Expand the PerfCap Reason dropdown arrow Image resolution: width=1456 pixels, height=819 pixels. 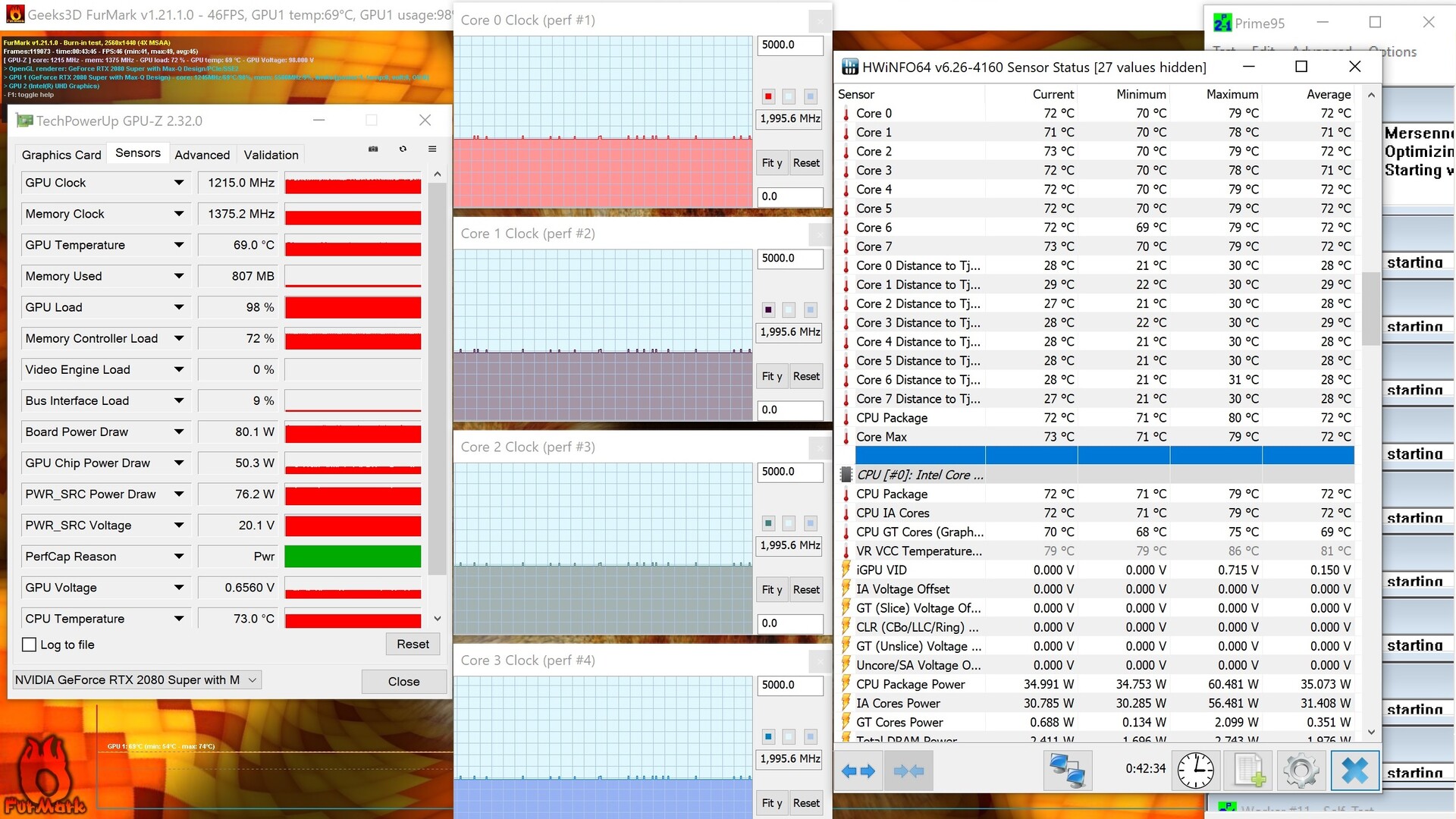179,557
